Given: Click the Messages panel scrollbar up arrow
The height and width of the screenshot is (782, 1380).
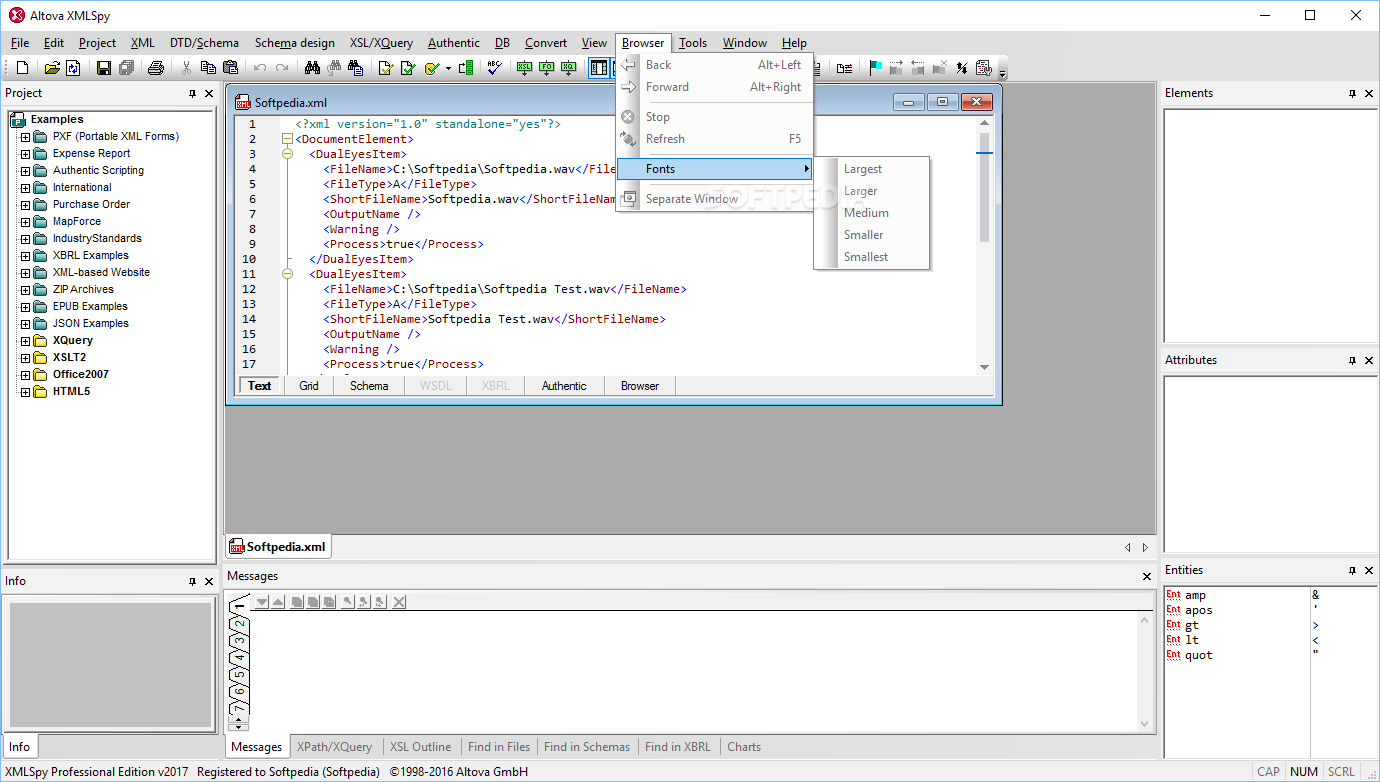Looking at the screenshot, I should point(1146,621).
